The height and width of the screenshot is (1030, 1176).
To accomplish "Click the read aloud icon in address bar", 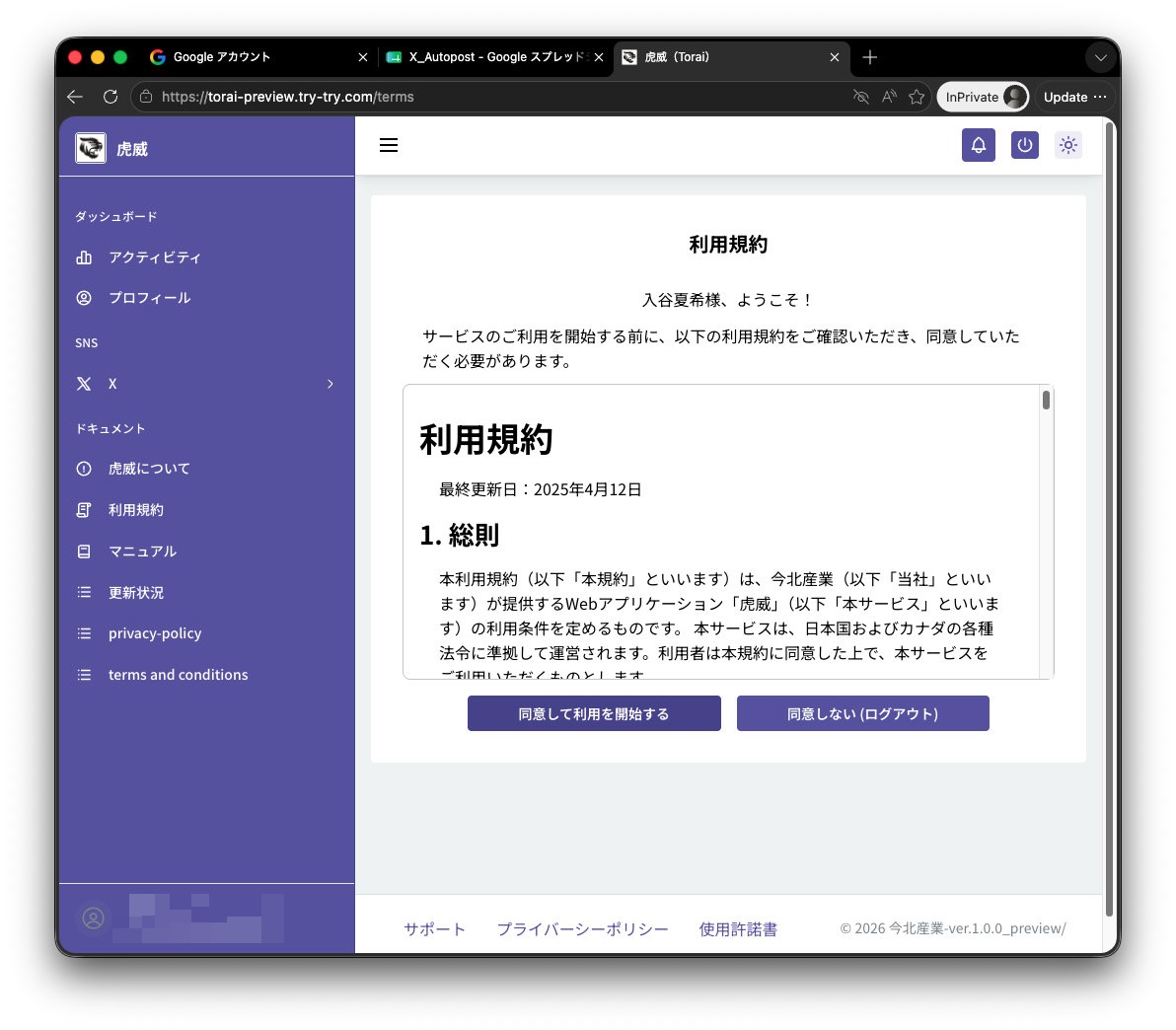I will pyautogui.click(x=889, y=97).
